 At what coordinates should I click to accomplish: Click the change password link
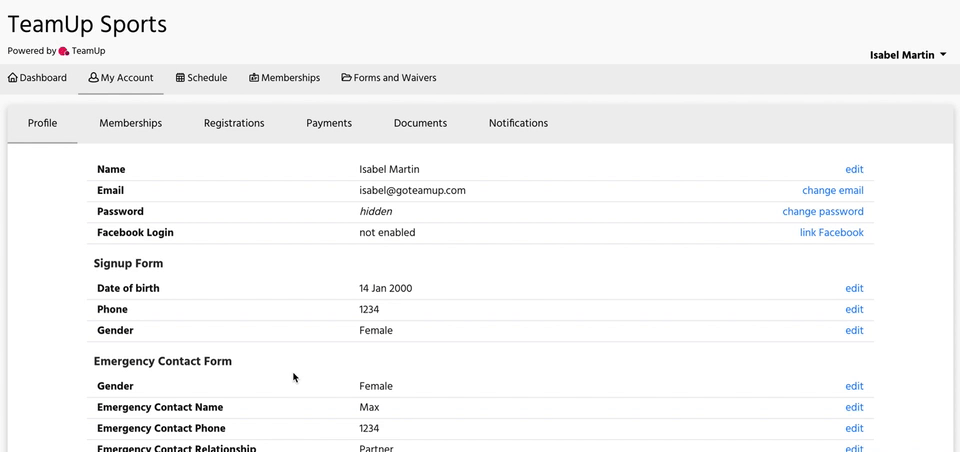point(822,212)
